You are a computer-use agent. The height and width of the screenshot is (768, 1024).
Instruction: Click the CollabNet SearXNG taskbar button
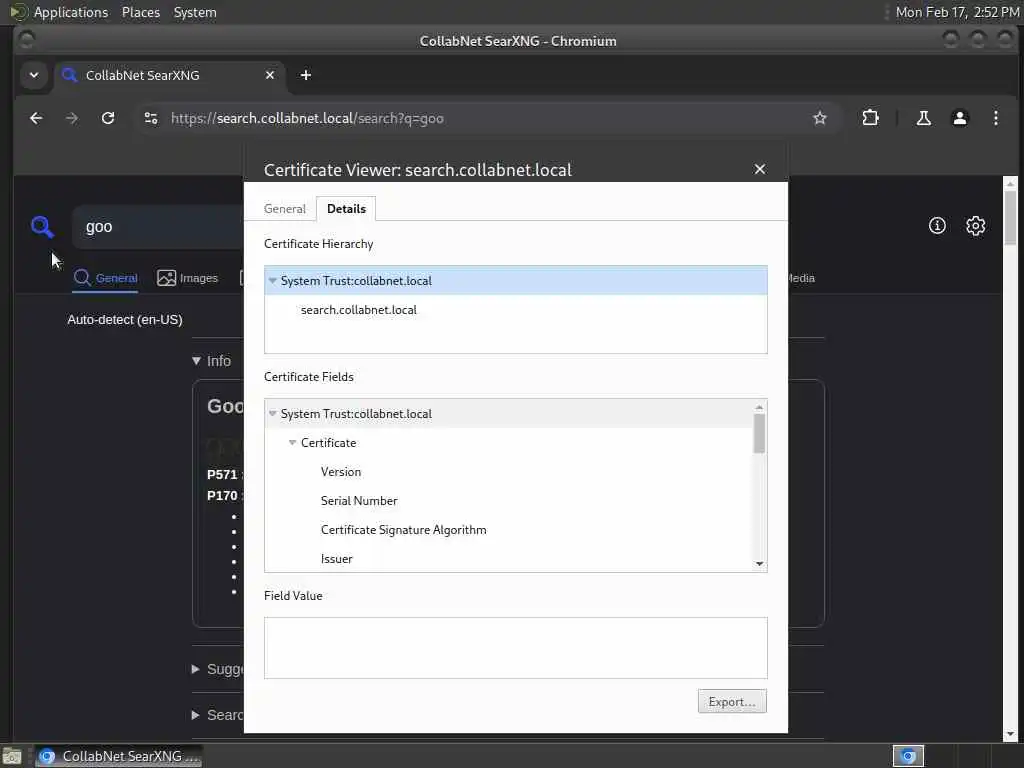click(x=118, y=756)
